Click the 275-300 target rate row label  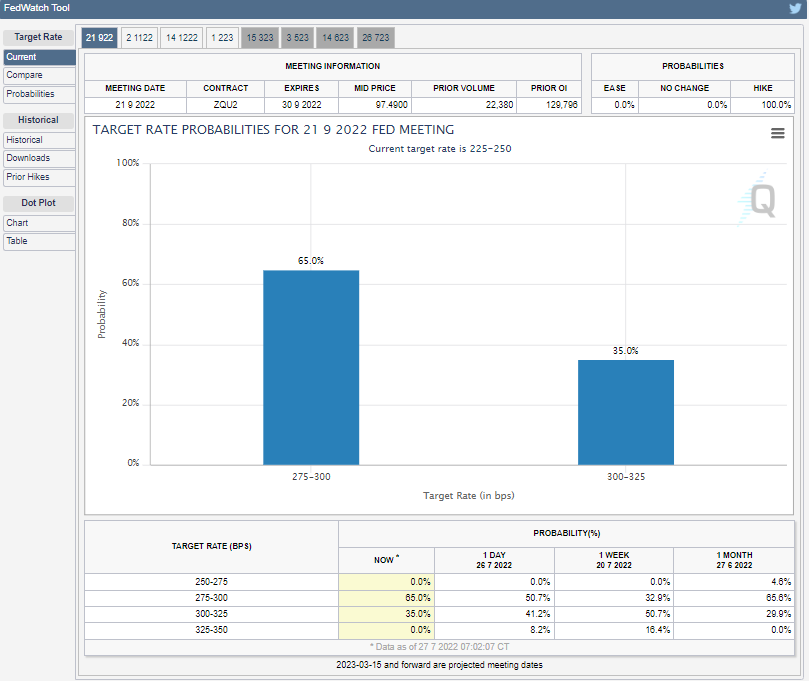212,598
